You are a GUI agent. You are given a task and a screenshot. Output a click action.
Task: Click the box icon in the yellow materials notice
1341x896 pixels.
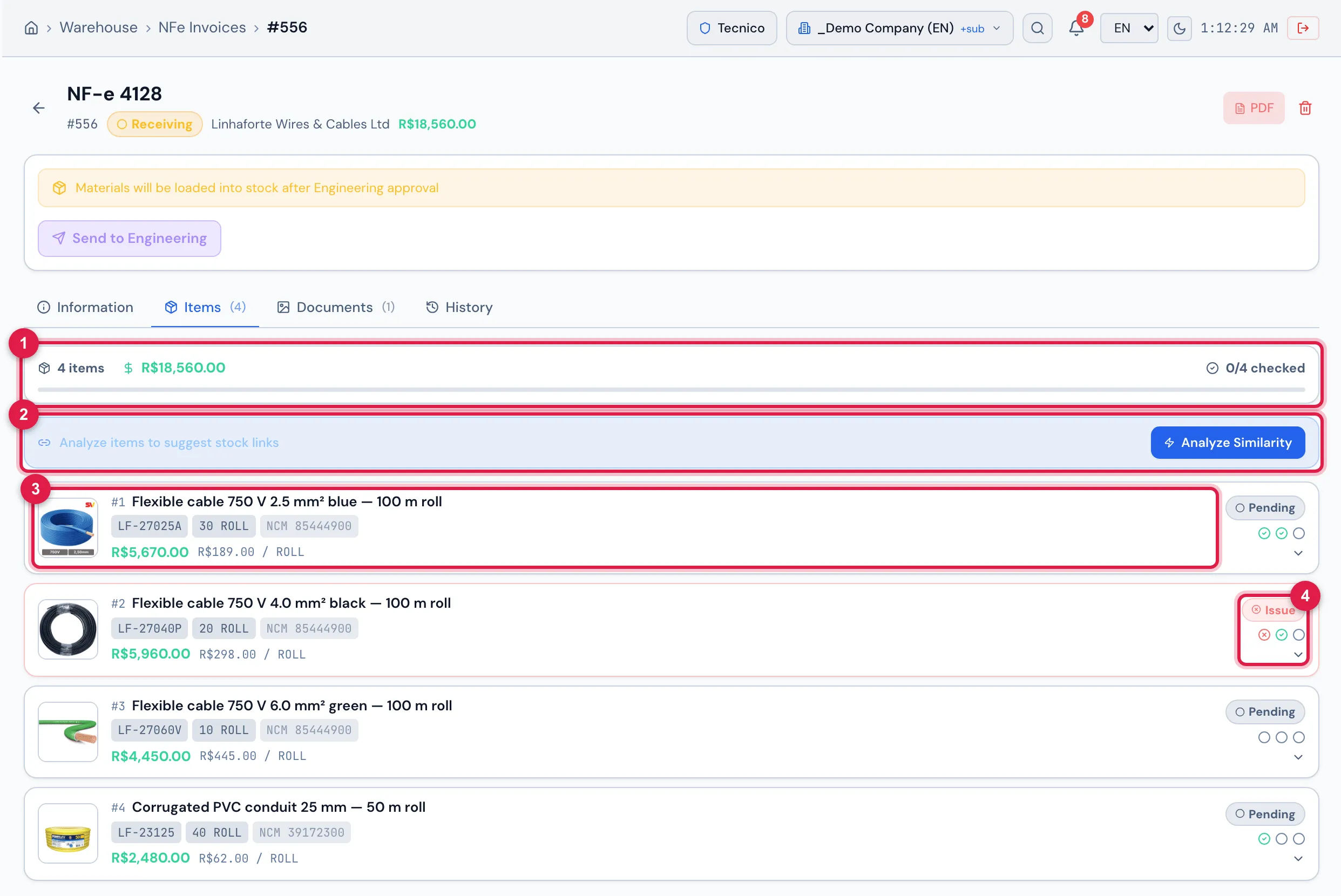(x=59, y=188)
